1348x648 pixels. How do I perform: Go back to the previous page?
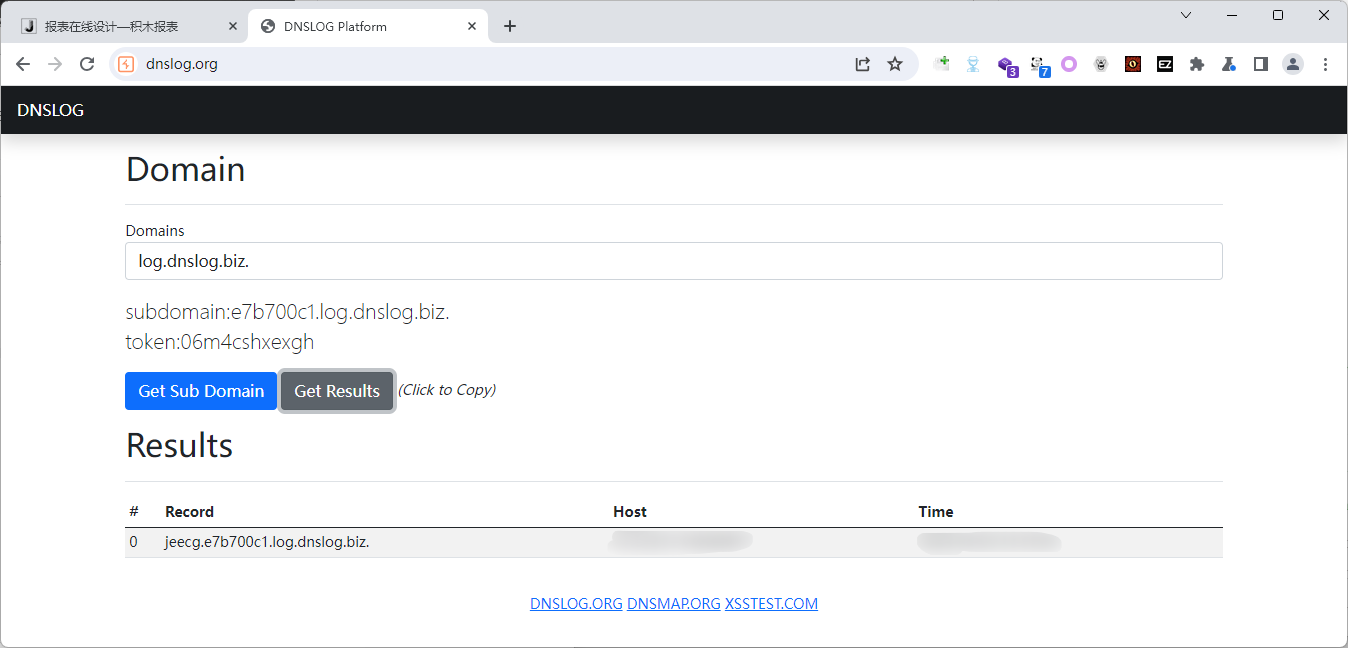(x=23, y=64)
